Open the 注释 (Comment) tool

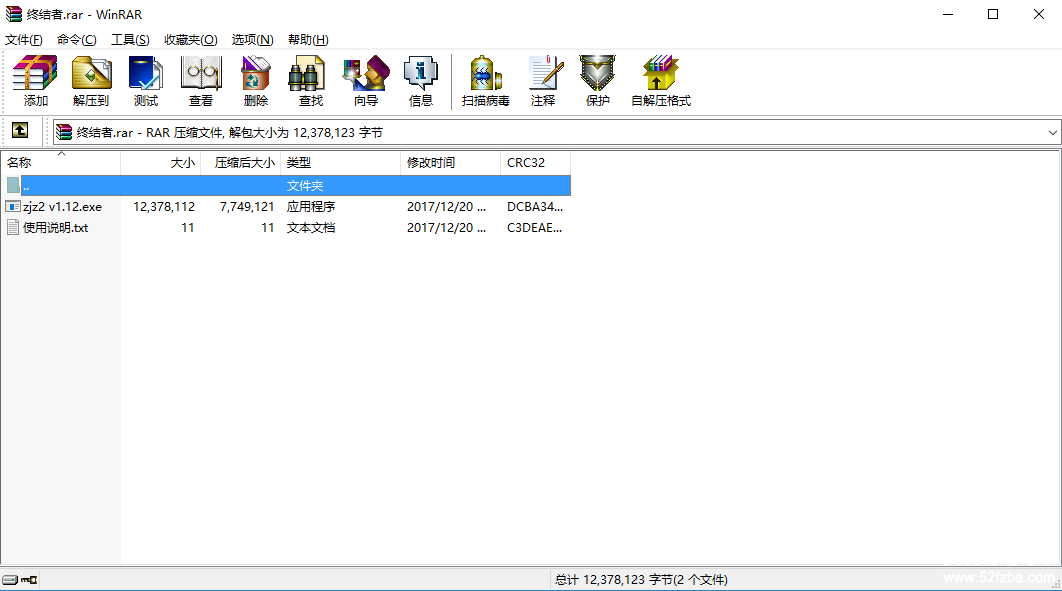point(543,81)
